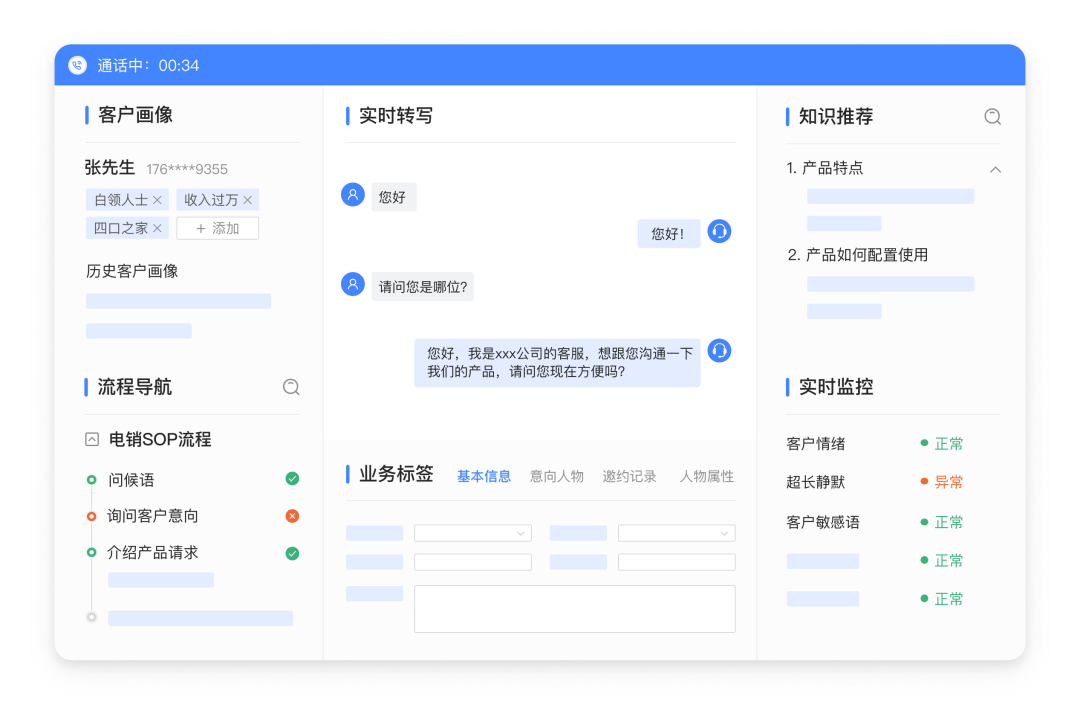Open the first dropdown in 业务标签 form
Image resolution: width=1080 pixels, height=725 pixels.
click(x=472, y=533)
